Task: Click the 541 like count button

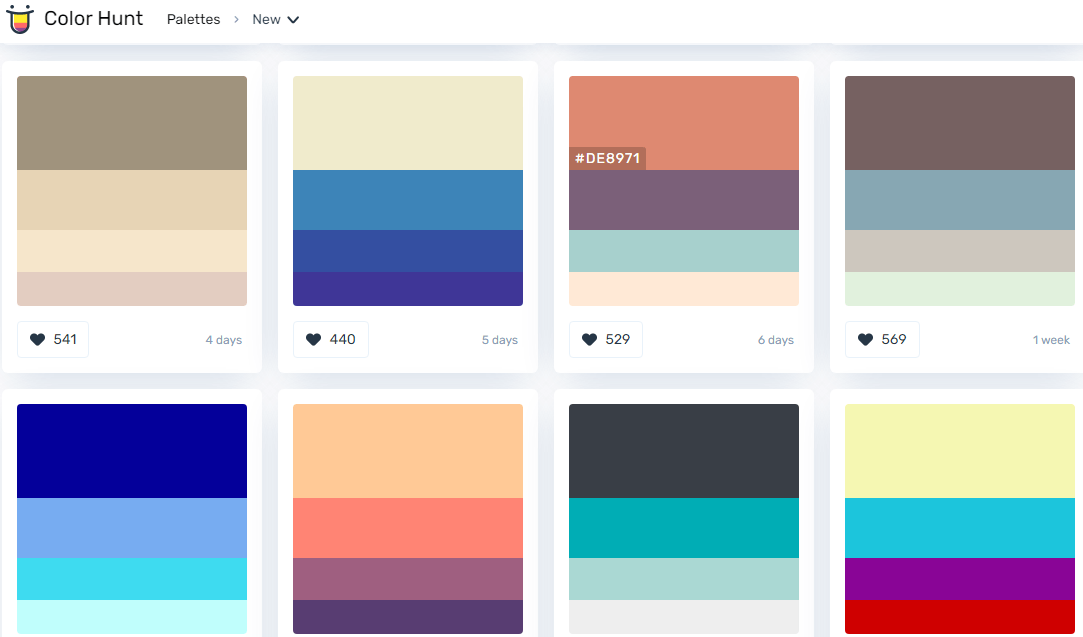Action: tap(52, 339)
